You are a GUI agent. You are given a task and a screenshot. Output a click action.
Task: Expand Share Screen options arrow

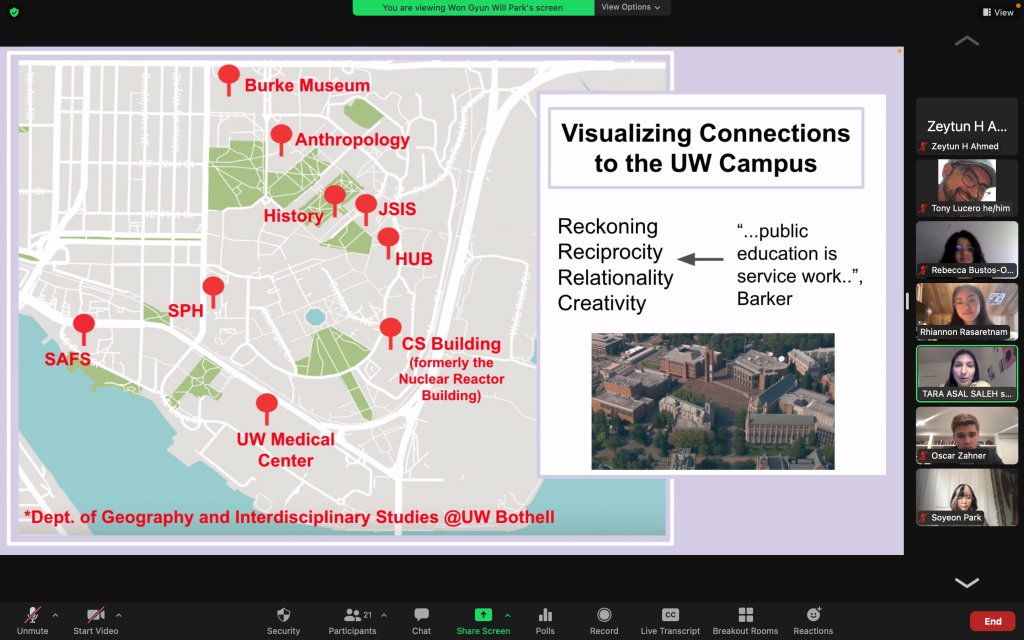tap(507, 615)
